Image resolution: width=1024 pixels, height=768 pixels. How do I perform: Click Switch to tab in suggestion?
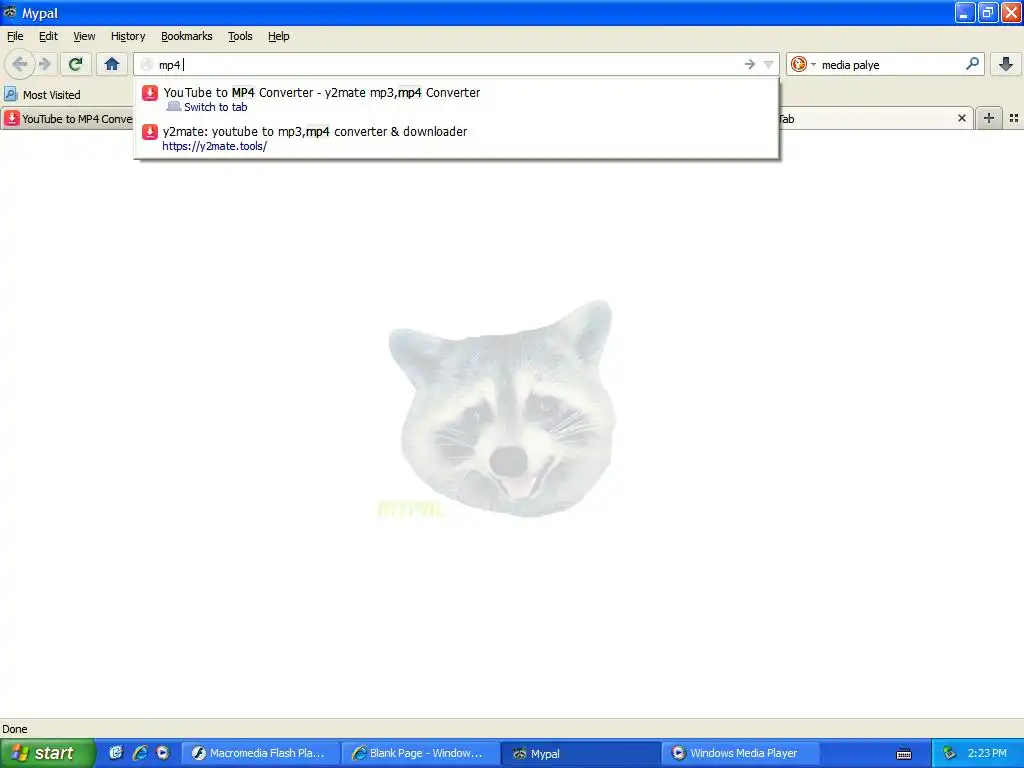coord(216,107)
